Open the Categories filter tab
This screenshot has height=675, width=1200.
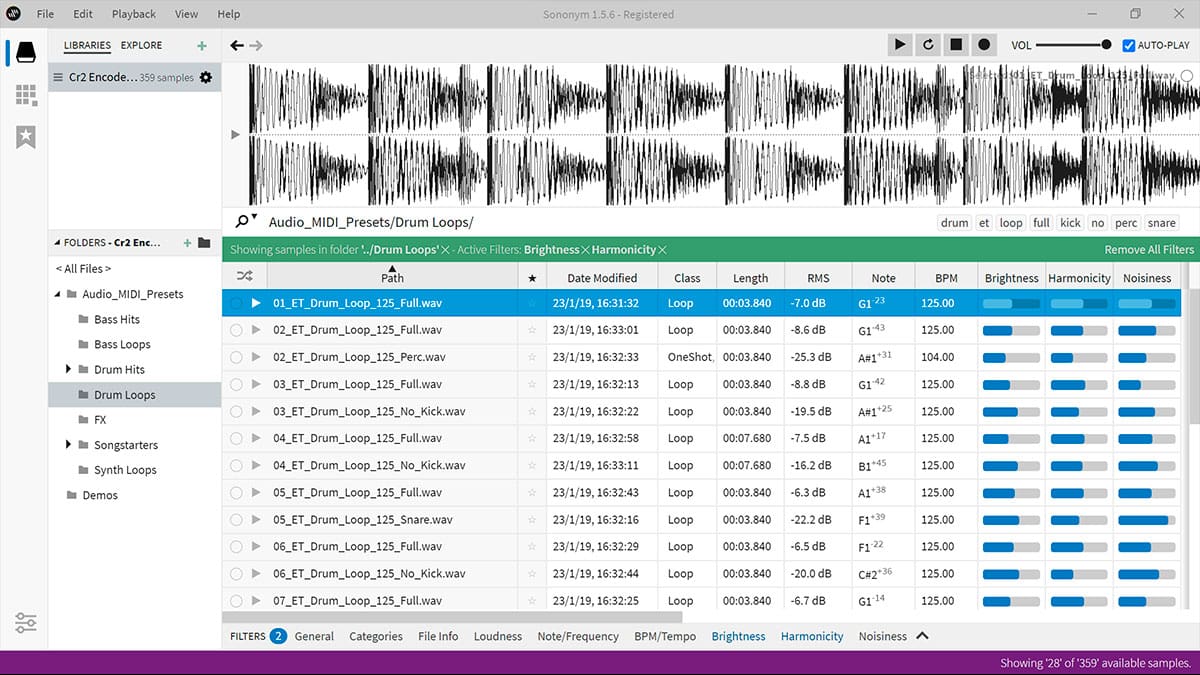[376, 636]
